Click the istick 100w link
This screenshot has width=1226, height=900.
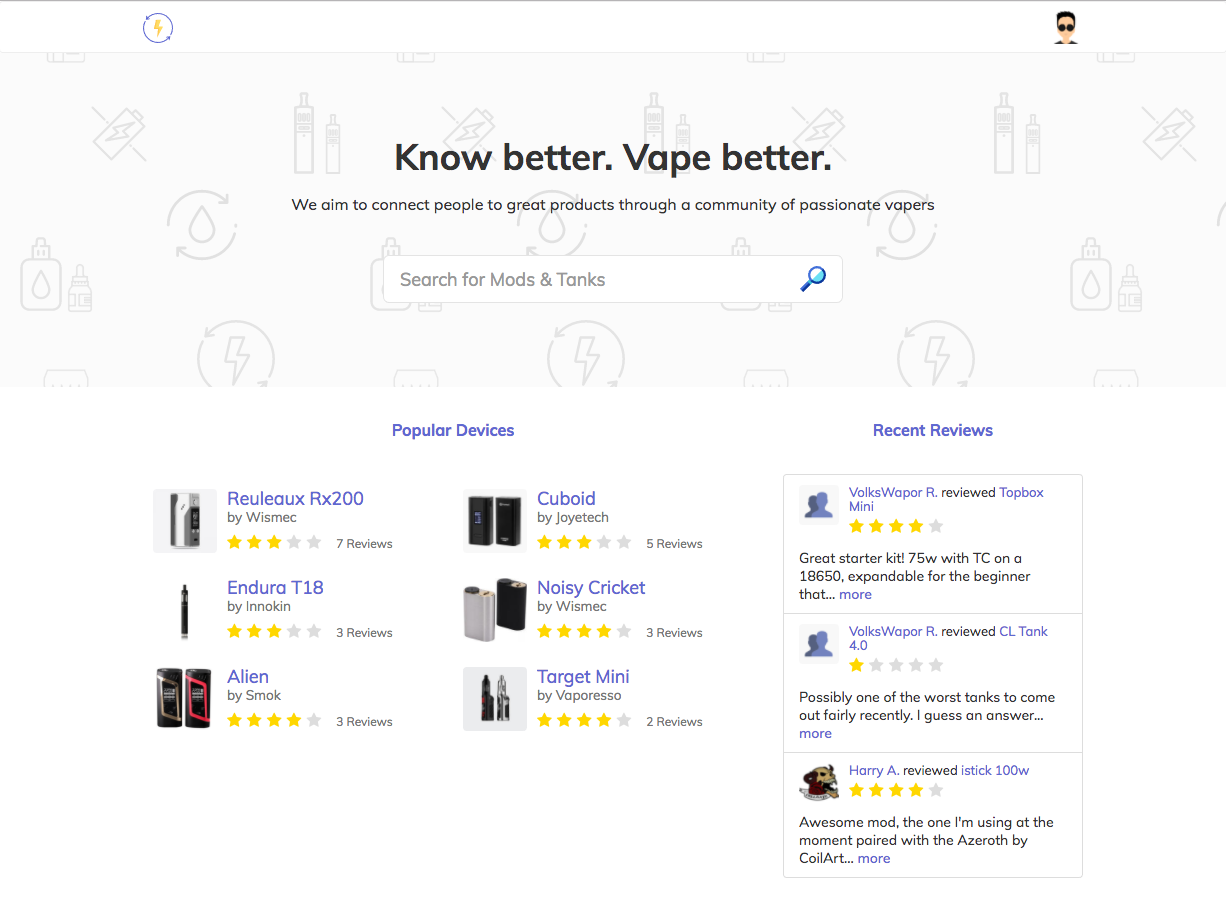(994, 770)
